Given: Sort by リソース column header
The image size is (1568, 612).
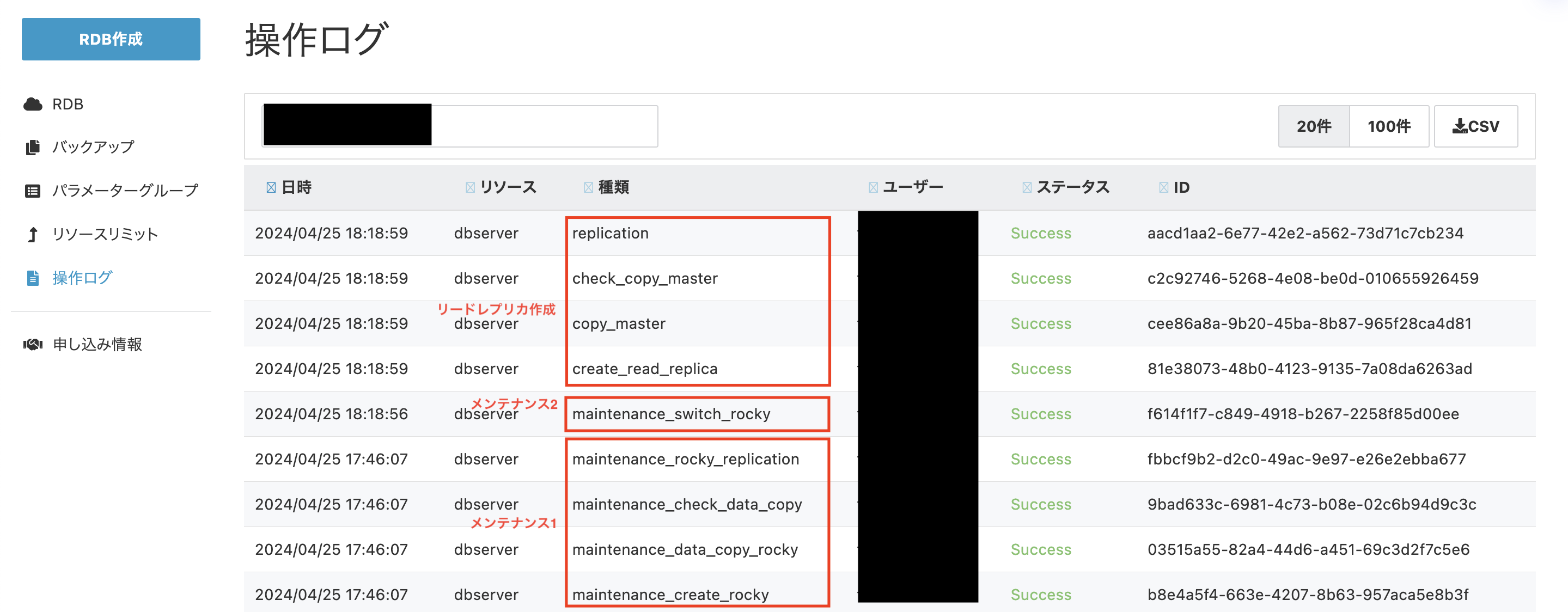Looking at the screenshot, I should pos(508,187).
